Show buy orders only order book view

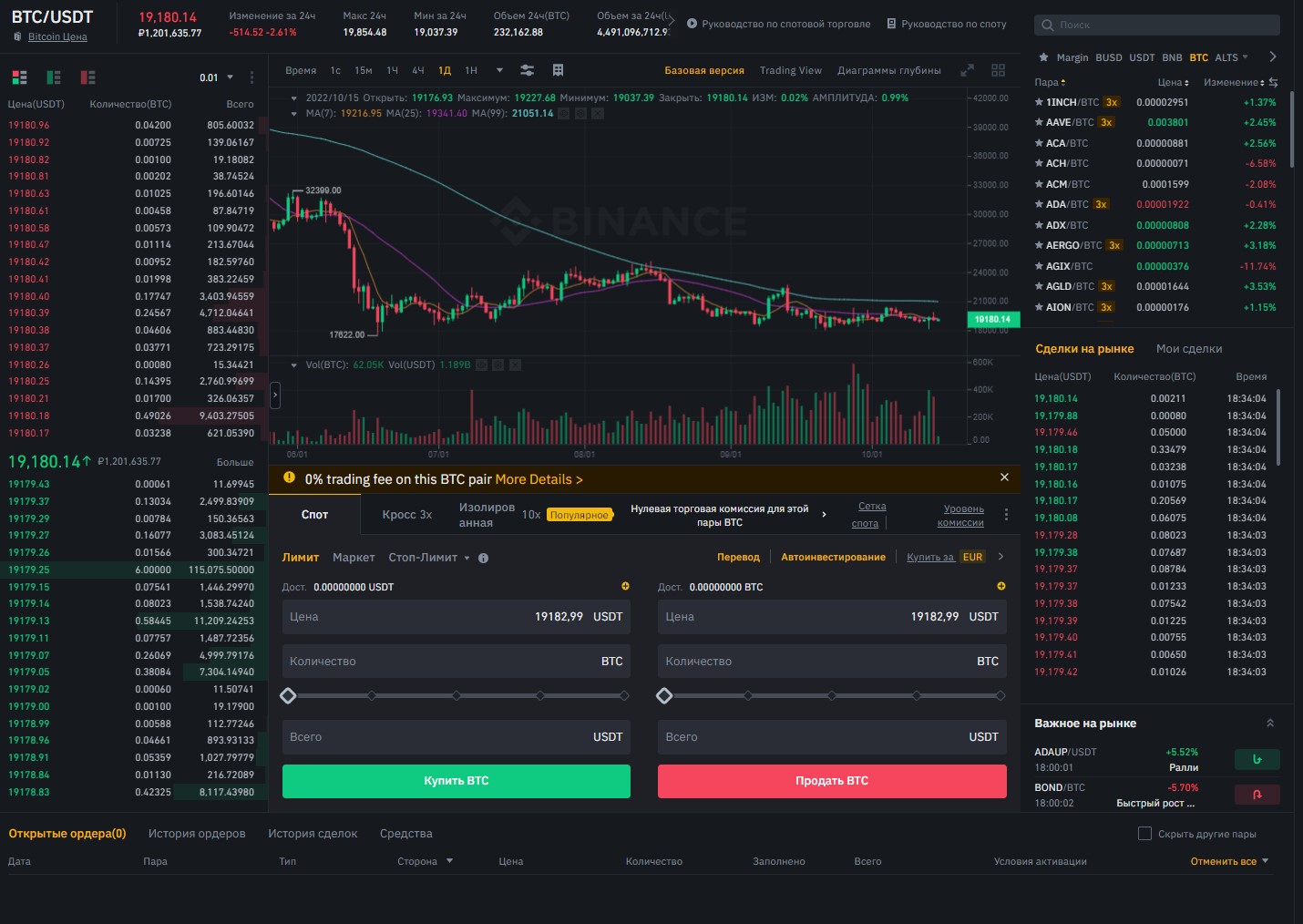(54, 77)
